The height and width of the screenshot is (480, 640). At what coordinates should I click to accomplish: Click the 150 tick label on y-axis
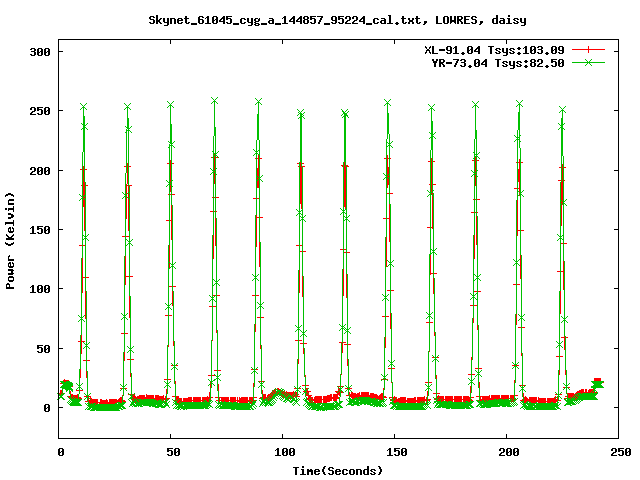pos(39,230)
